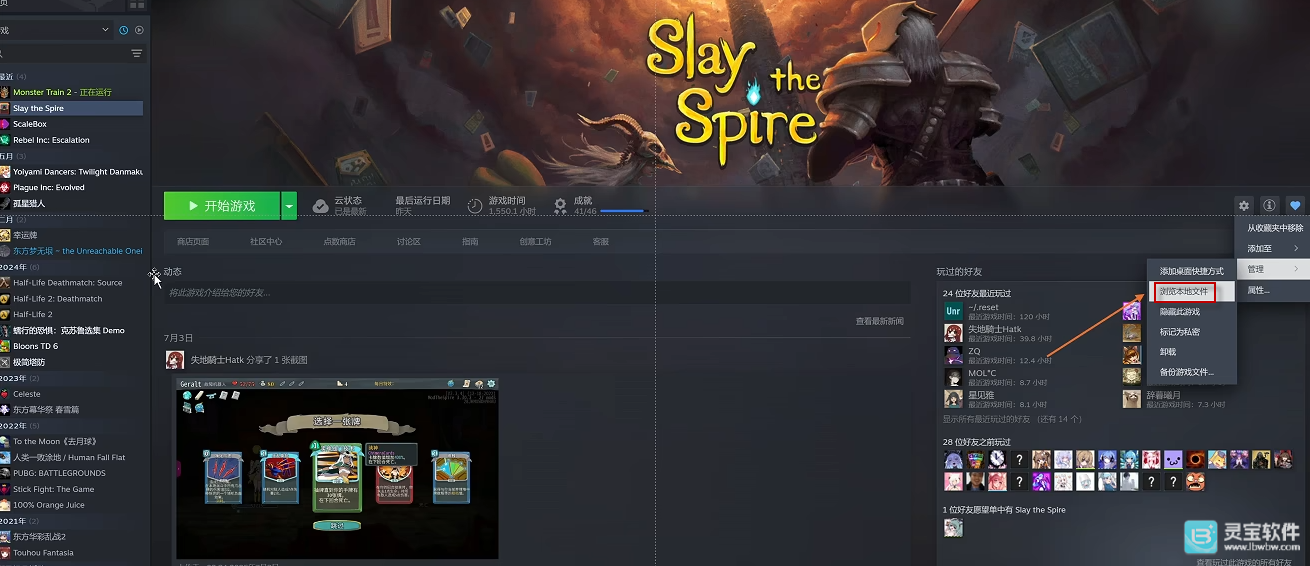Screen dimensions: 1310x566
Task: Select Yoiyami Dancers: Twilight Danmaku entry
Action: click(72, 171)
